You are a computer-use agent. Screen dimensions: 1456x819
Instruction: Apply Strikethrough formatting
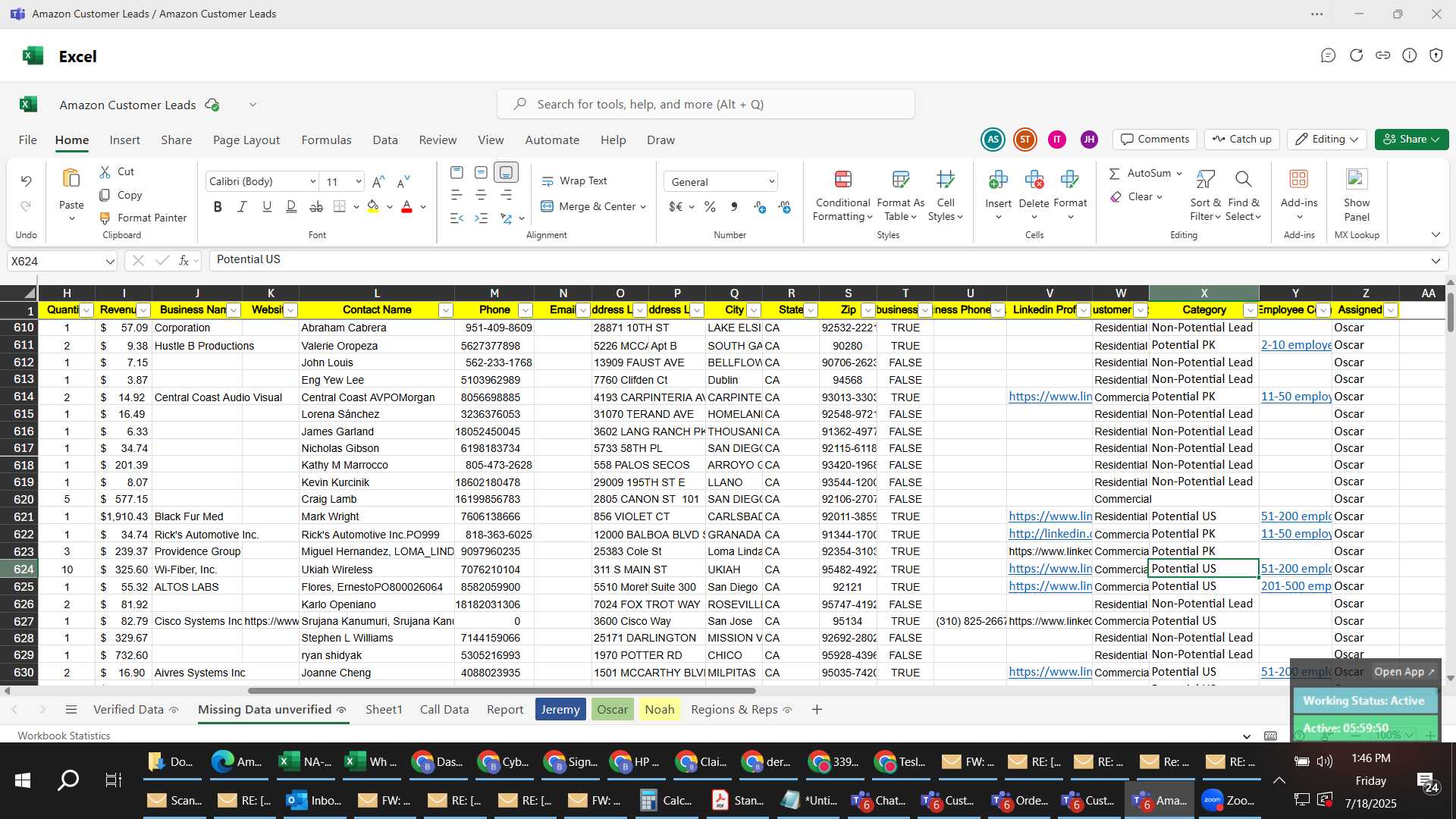click(x=316, y=206)
